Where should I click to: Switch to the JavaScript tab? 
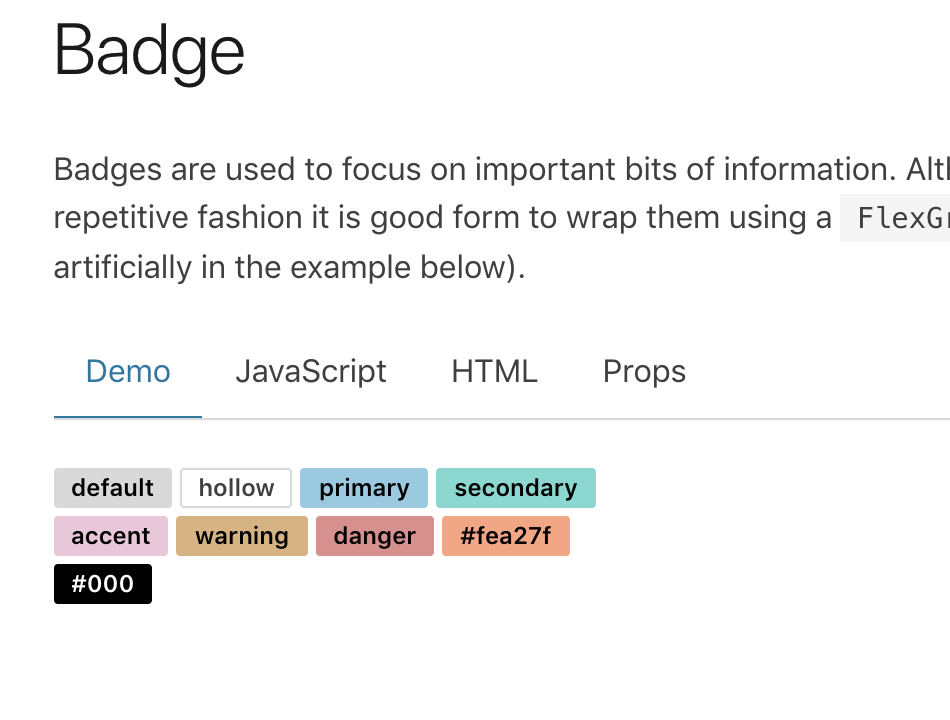[310, 371]
